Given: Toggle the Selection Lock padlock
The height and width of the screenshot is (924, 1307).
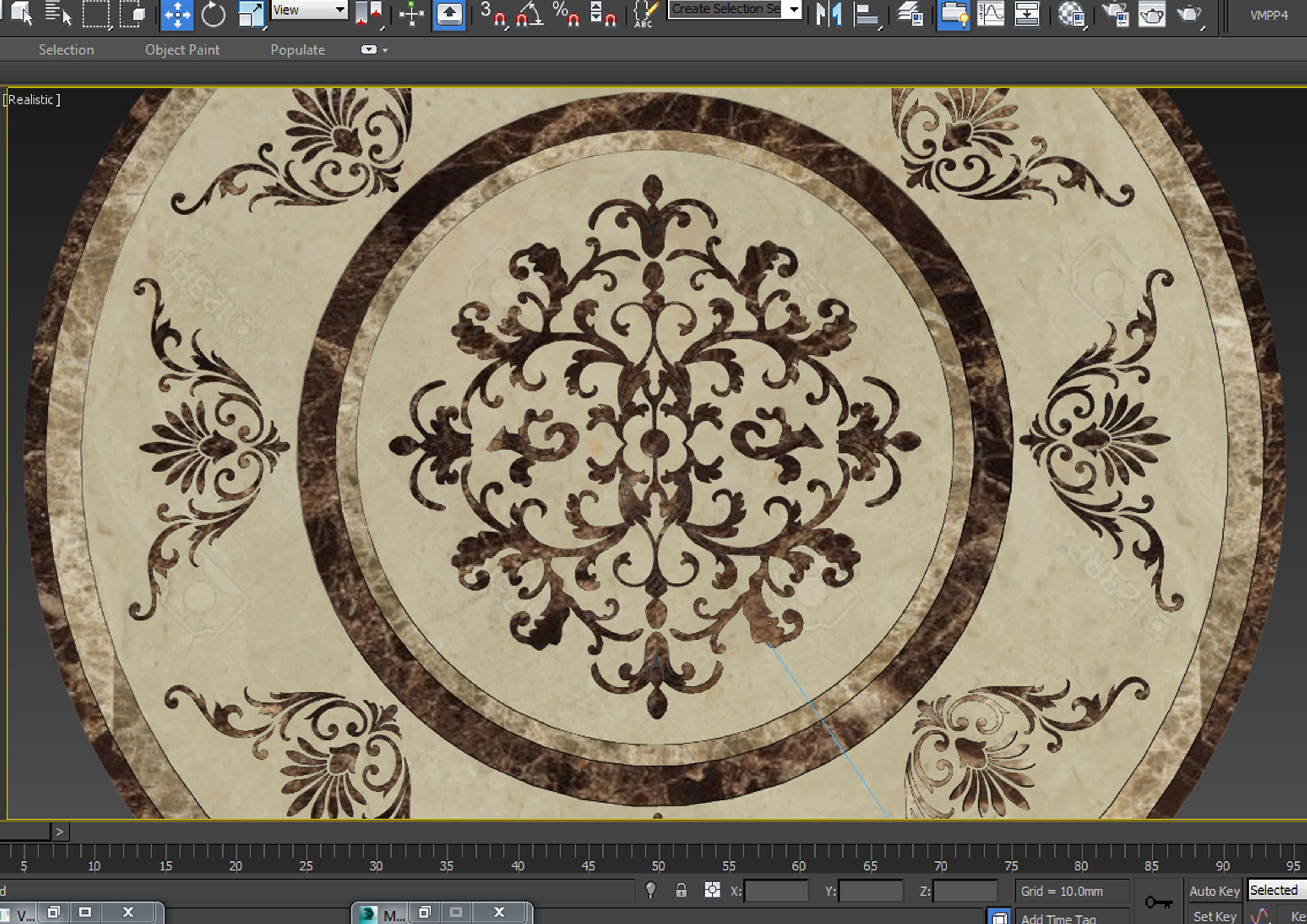Looking at the screenshot, I should pyautogui.click(x=681, y=890).
